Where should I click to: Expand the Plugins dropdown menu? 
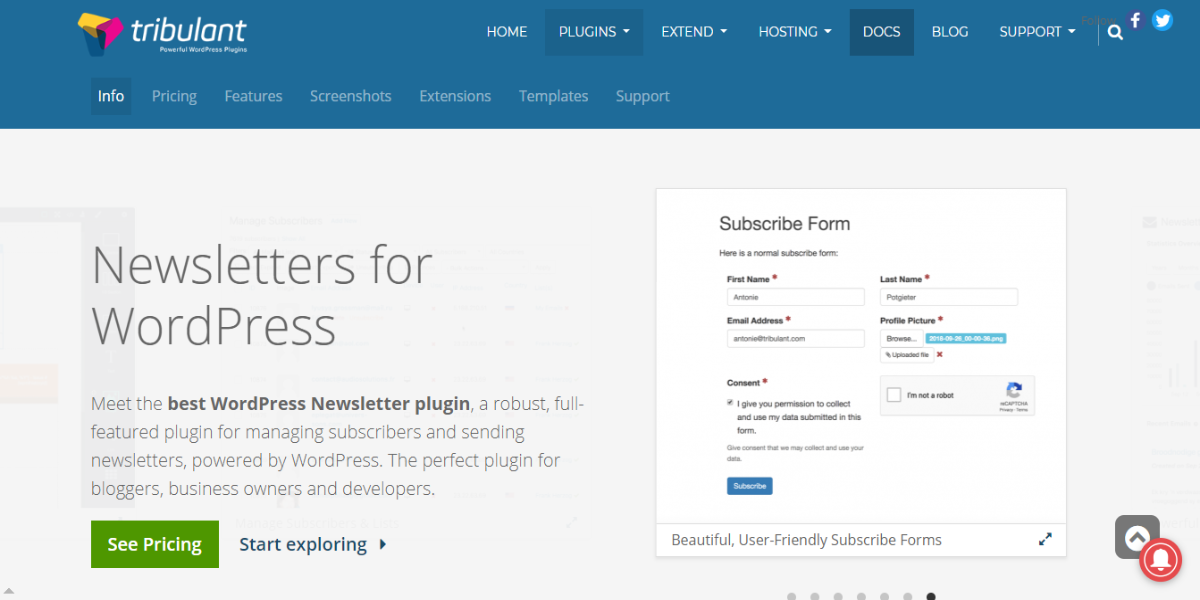pos(594,32)
